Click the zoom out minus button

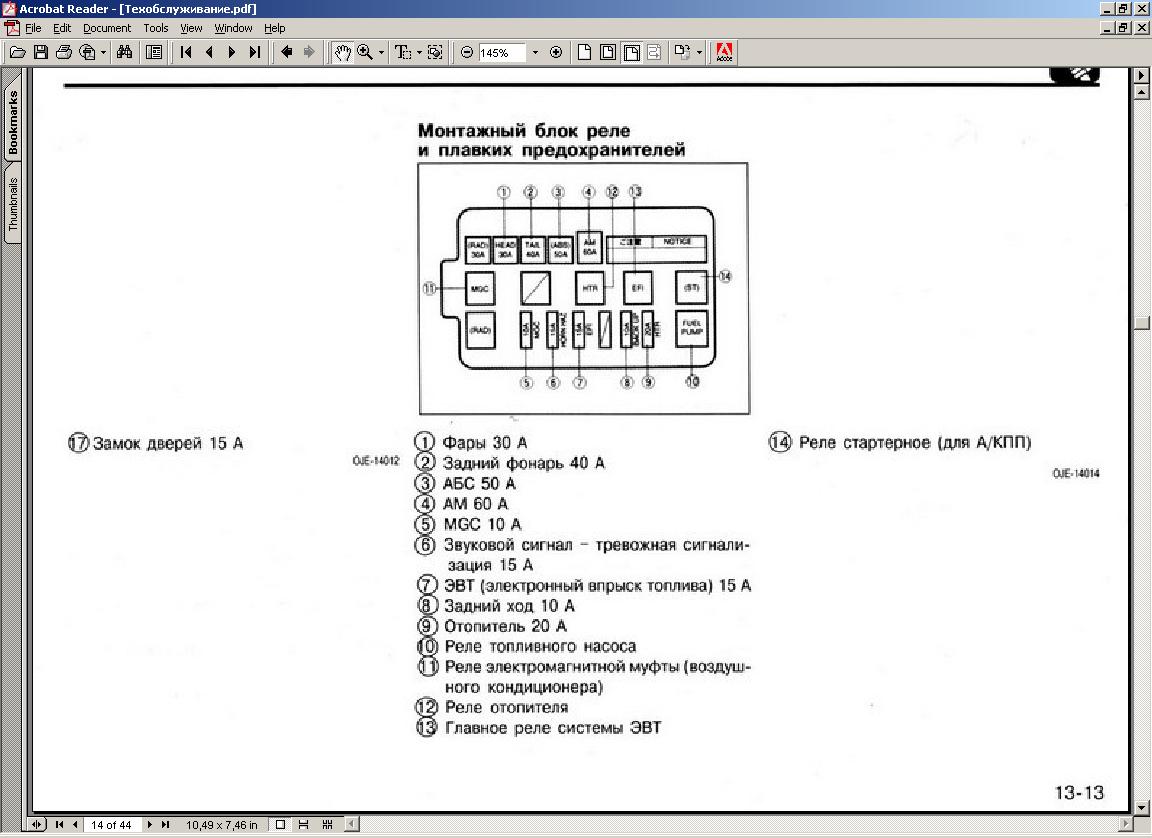[467, 52]
